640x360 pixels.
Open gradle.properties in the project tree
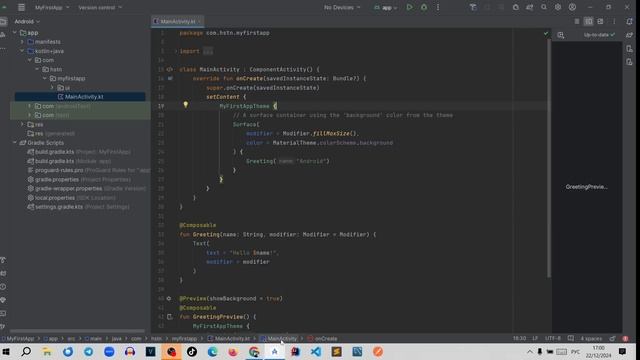tap(79, 179)
